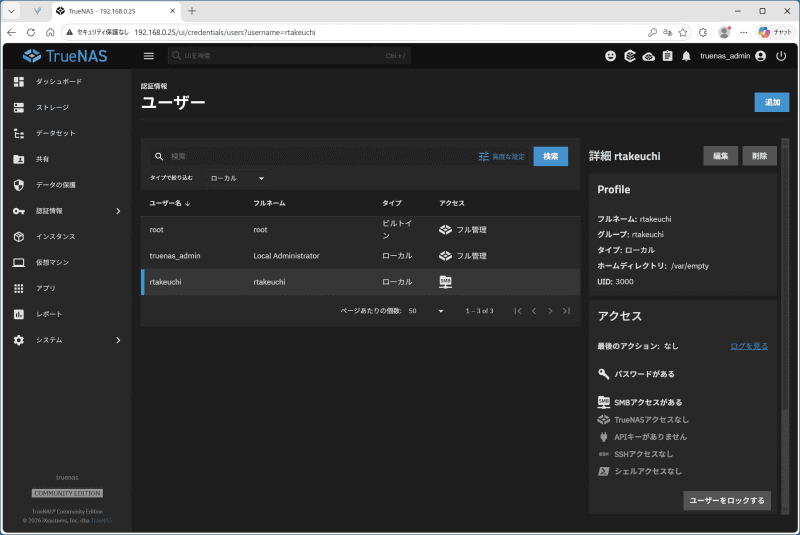This screenshot has width=800, height=535.
Task: Click the Lock User button
Action: pos(727,501)
